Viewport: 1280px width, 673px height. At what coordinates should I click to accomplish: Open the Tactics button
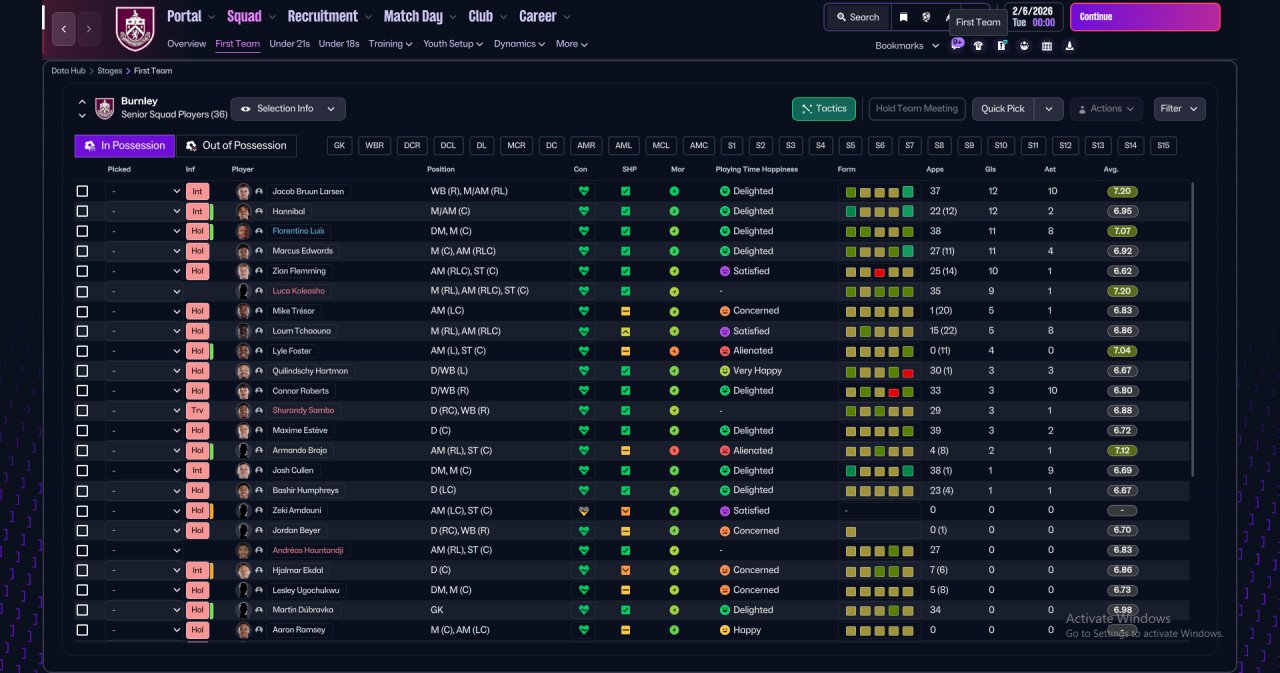[824, 109]
